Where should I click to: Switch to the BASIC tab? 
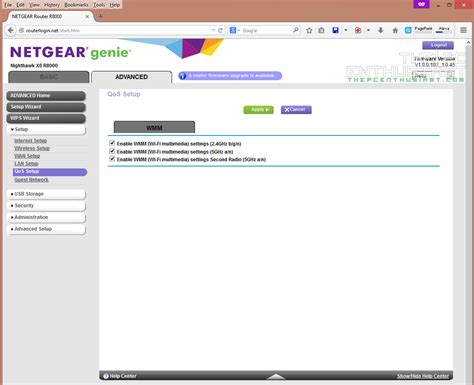coord(49,77)
